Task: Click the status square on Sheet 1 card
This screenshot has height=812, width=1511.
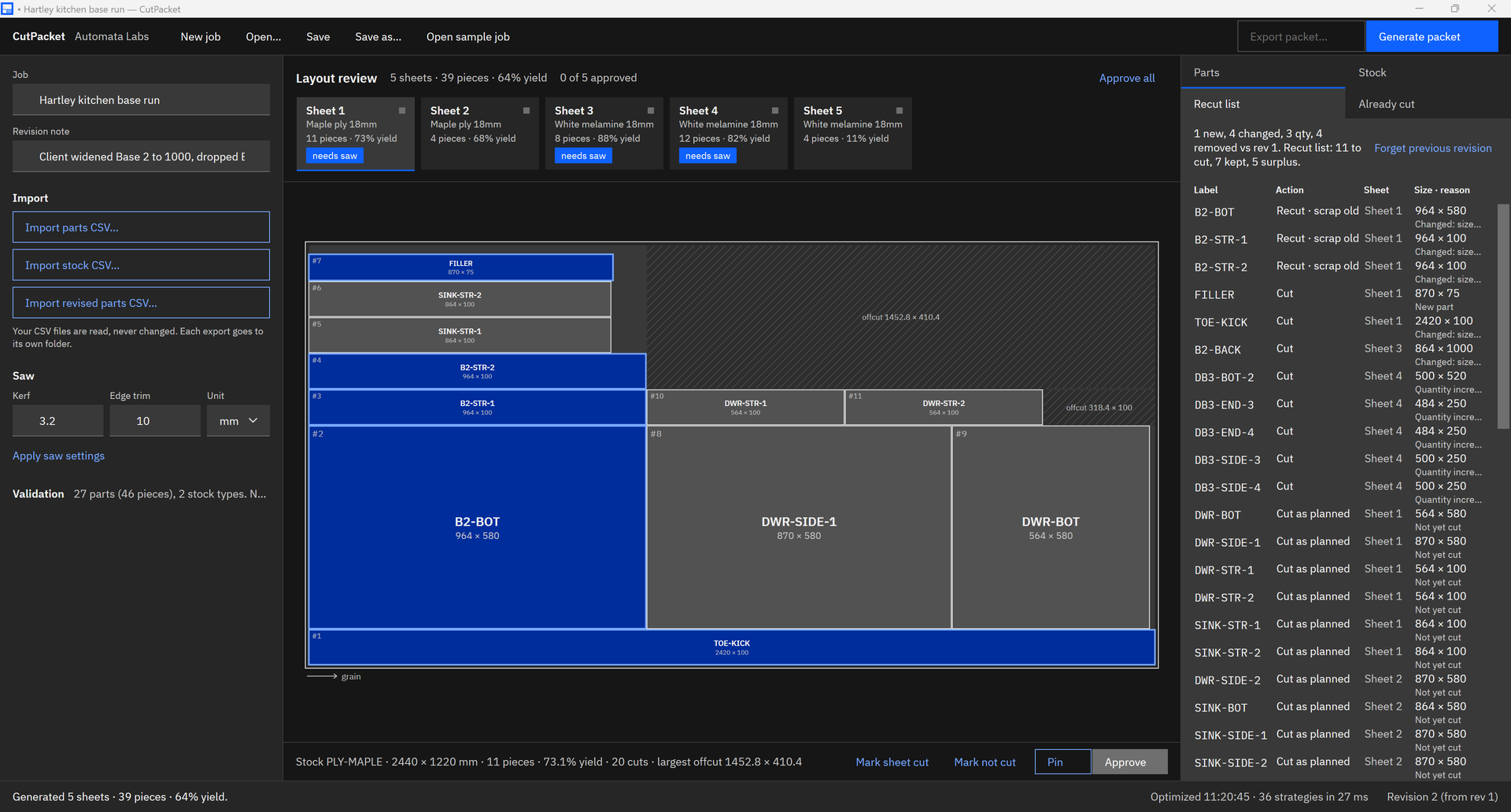Action: (402, 111)
